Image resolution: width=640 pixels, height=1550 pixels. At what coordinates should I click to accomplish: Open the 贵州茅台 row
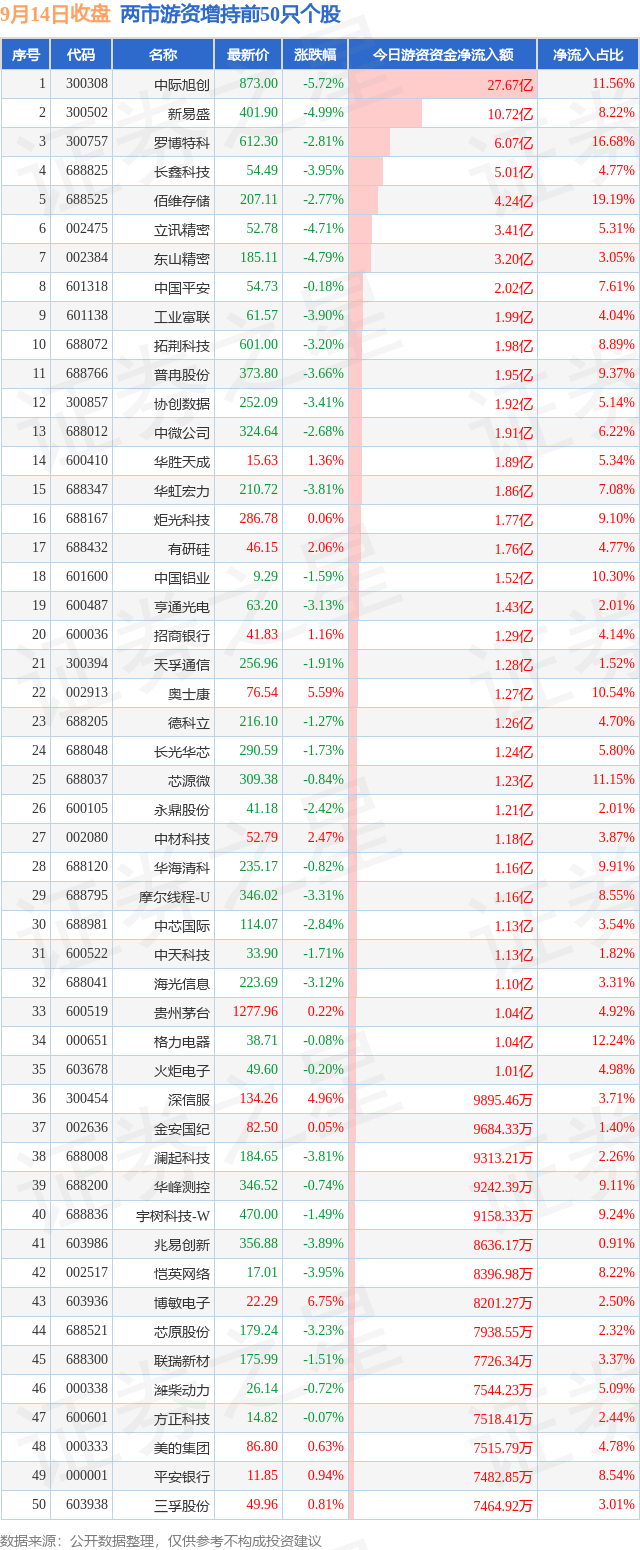click(x=320, y=1012)
